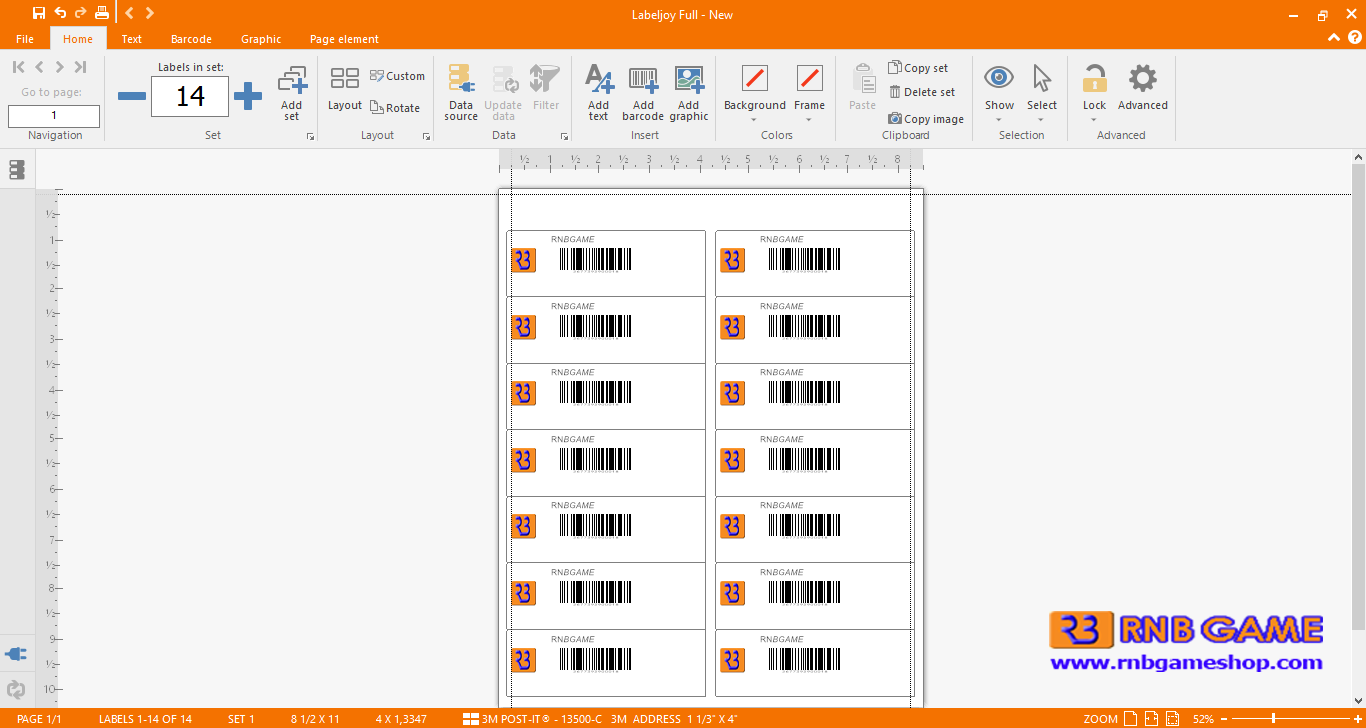Click the plug connection icon in the left sidebar
Image resolution: width=1366 pixels, height=728 pixels.
tap(16, 654)
